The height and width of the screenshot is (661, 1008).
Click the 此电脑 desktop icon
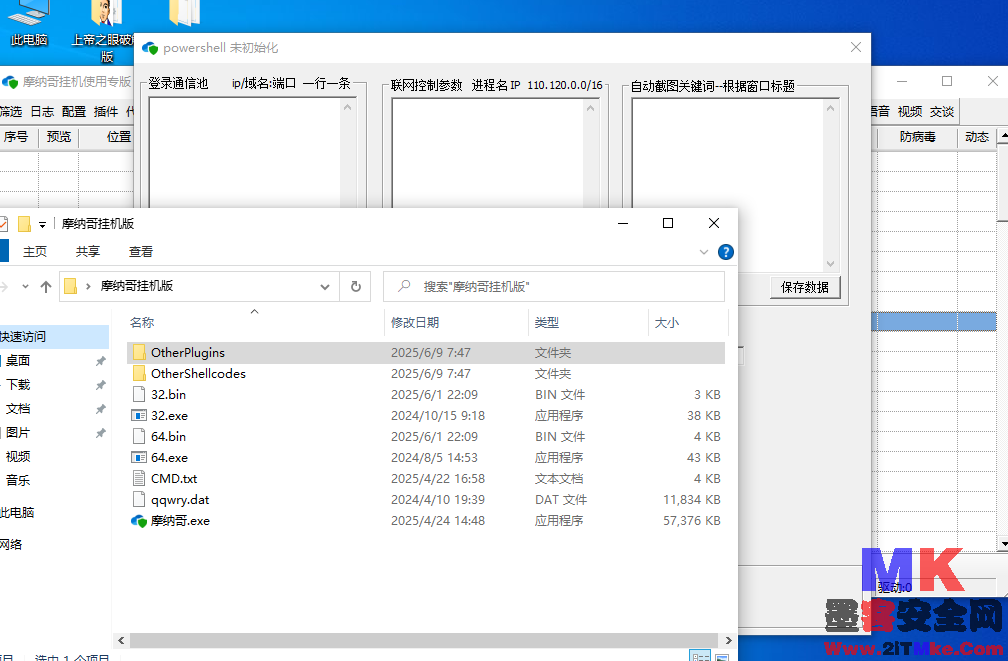click(x=28, y=23)
